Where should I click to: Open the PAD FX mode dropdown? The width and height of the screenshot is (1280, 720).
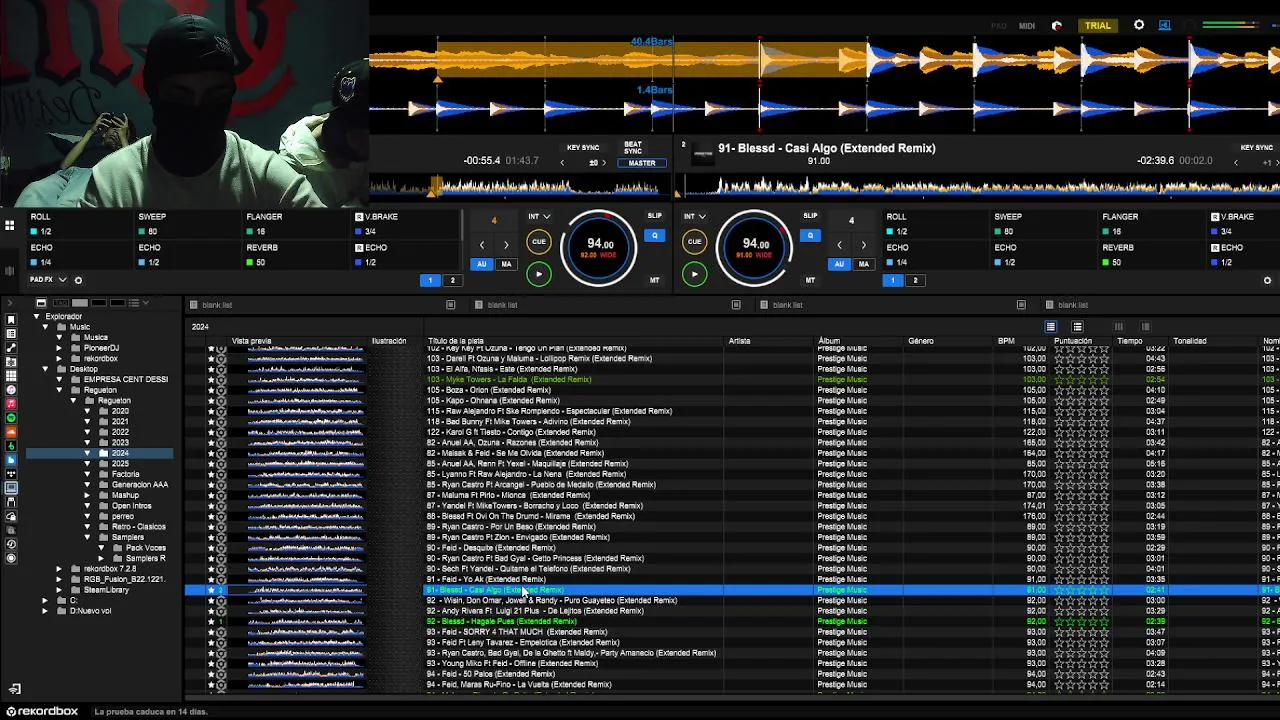[x=48, y=280]
